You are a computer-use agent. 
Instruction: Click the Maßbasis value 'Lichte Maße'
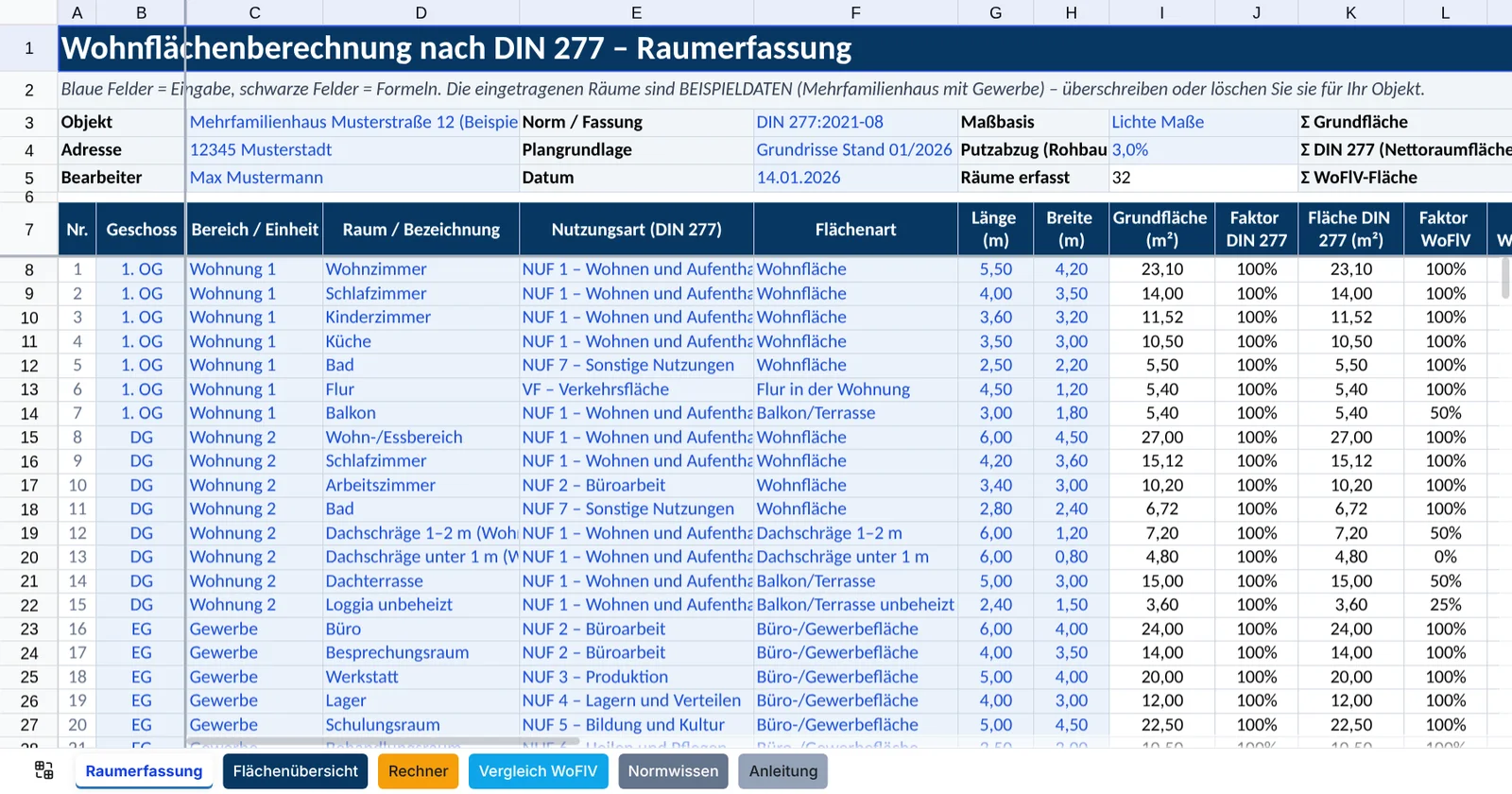tap(1203, 122)
